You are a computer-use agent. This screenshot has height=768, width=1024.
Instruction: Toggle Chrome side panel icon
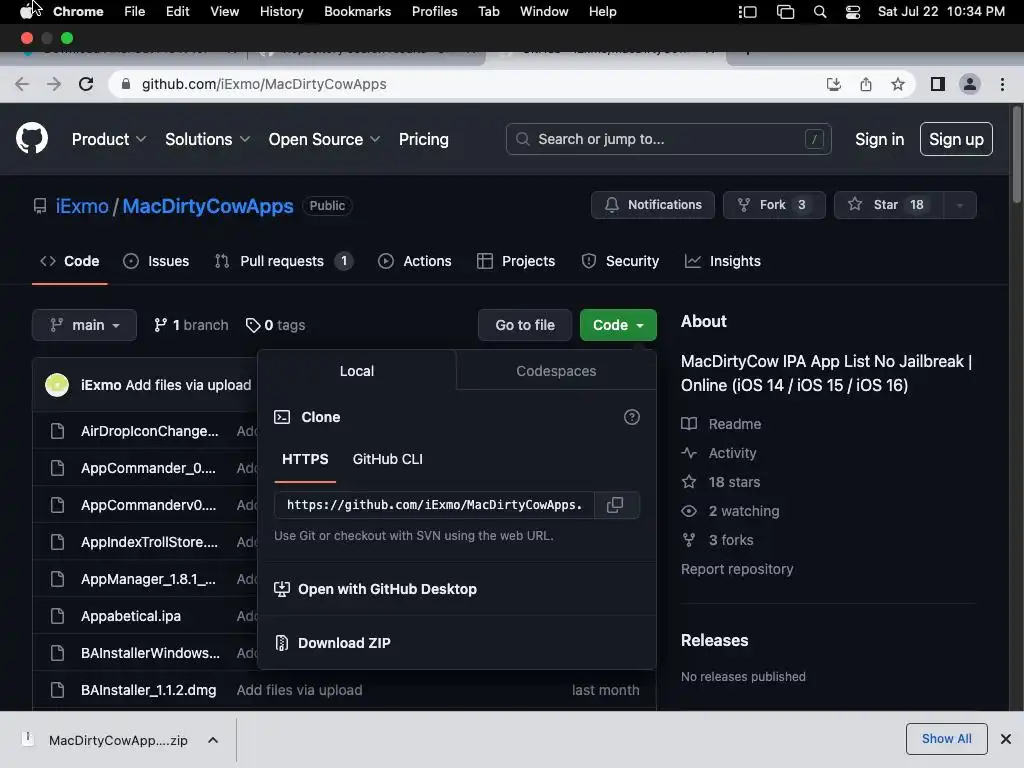(938, 84)
